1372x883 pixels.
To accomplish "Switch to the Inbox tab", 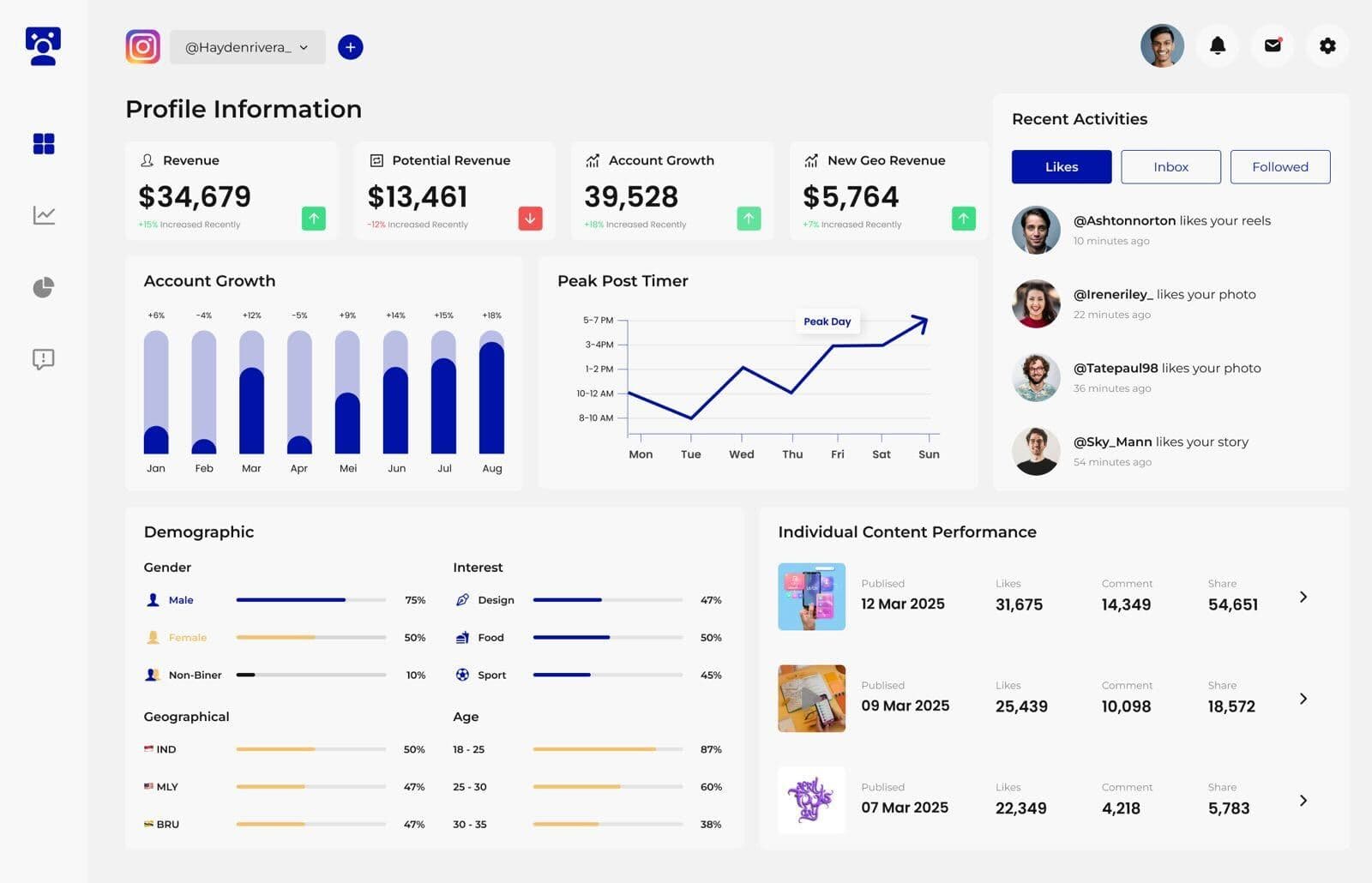I will tap(1170, 166).
